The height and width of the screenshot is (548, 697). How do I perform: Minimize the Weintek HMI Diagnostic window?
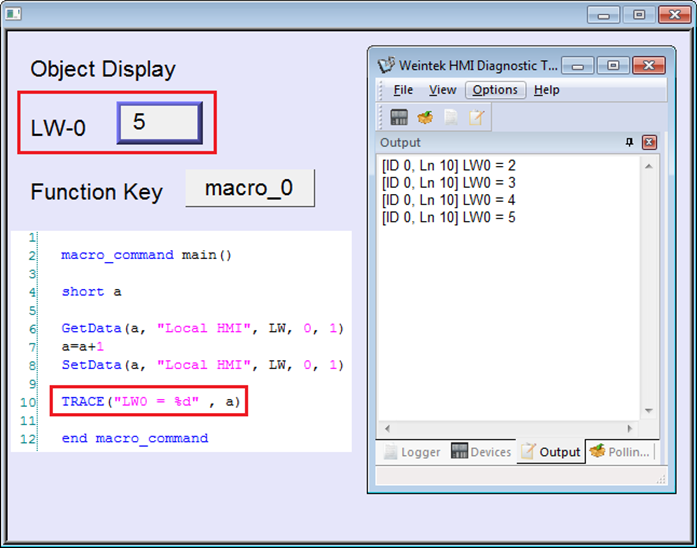coord(577,66)
